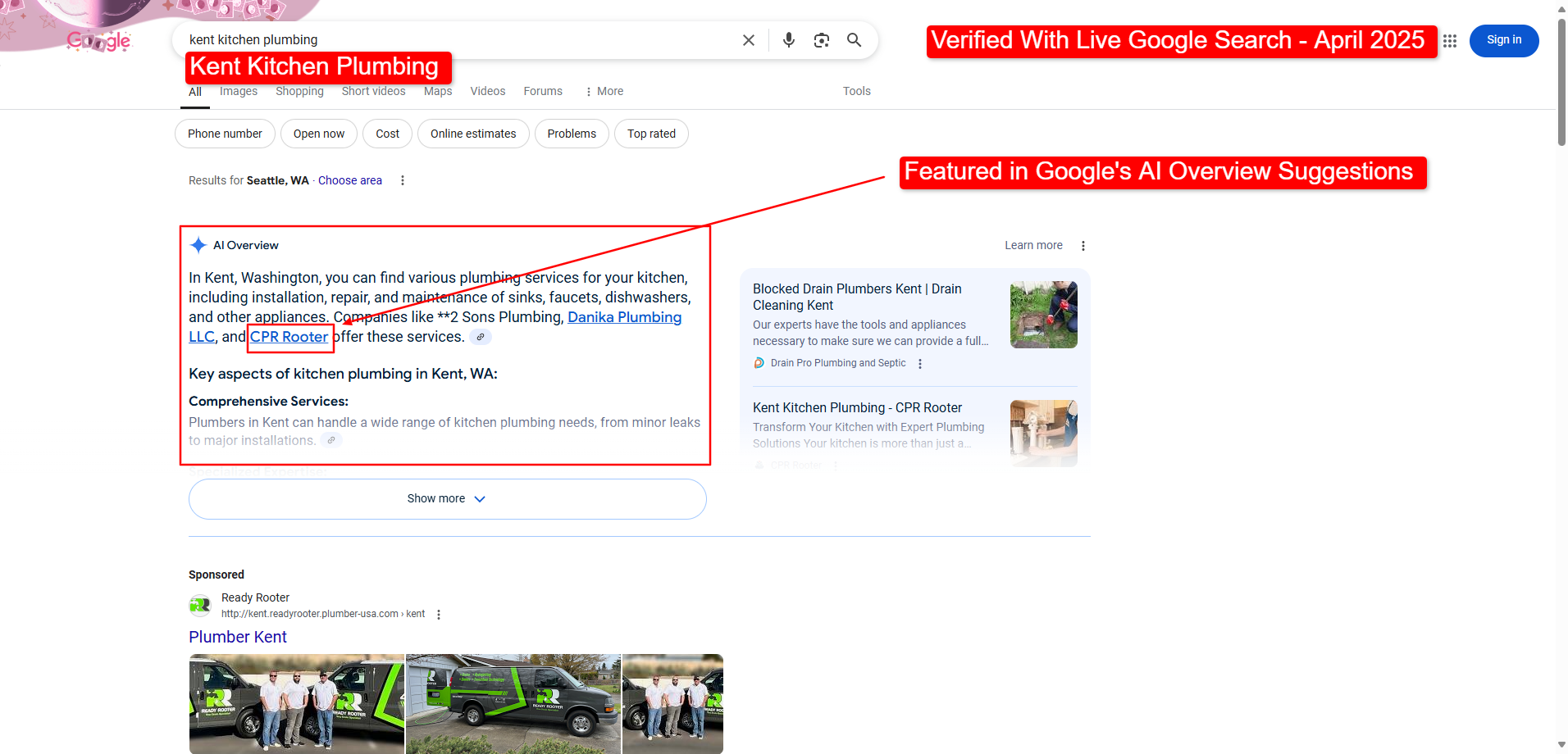
Task: Click the kent.readyrooter.plumber-usa.com URL
Action: point(323,614)
